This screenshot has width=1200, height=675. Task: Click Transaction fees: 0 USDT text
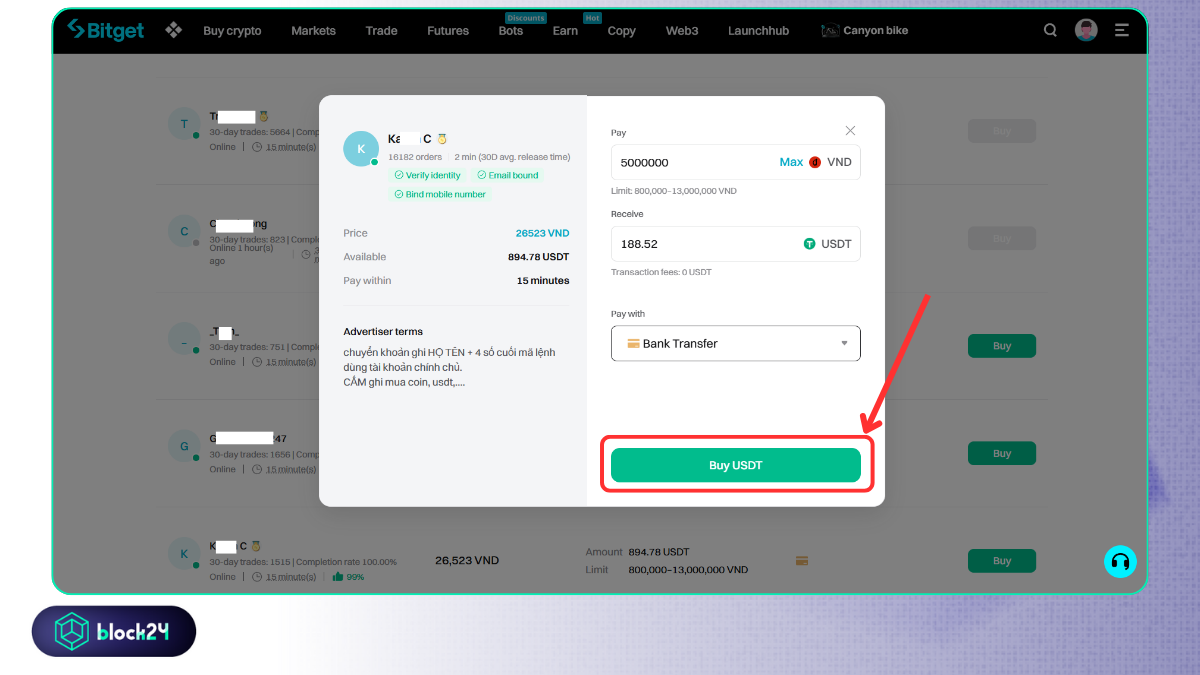coord(661,272)
